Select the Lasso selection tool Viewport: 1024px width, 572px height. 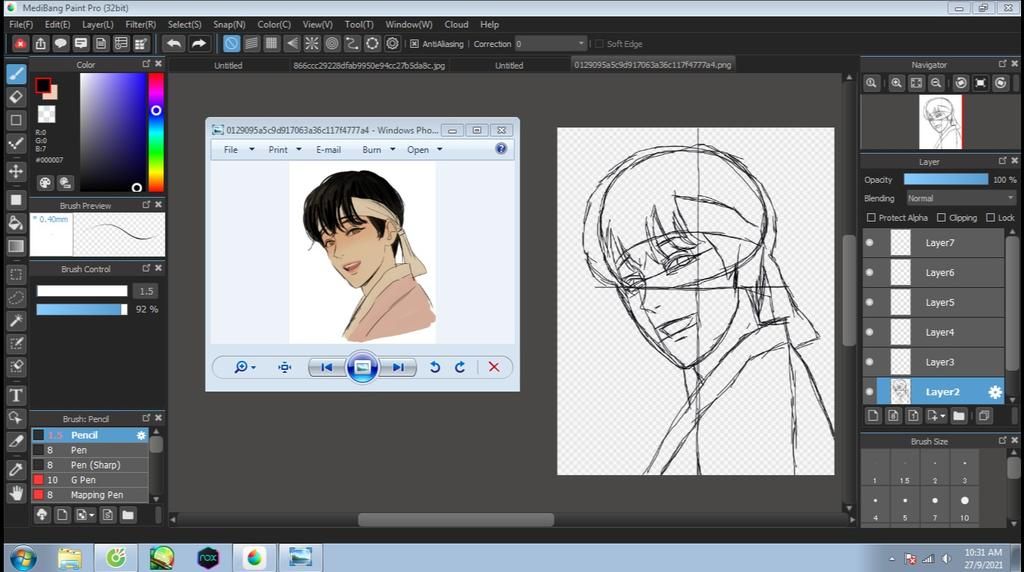click(16, 298)
